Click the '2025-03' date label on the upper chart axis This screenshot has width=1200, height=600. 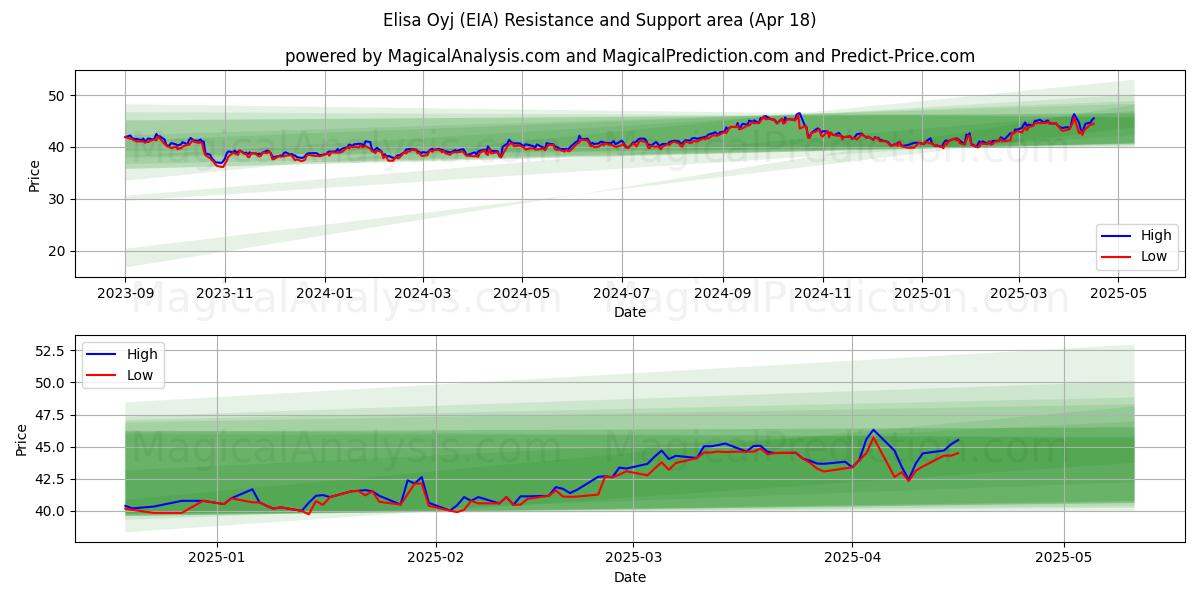click(1018, 294)
